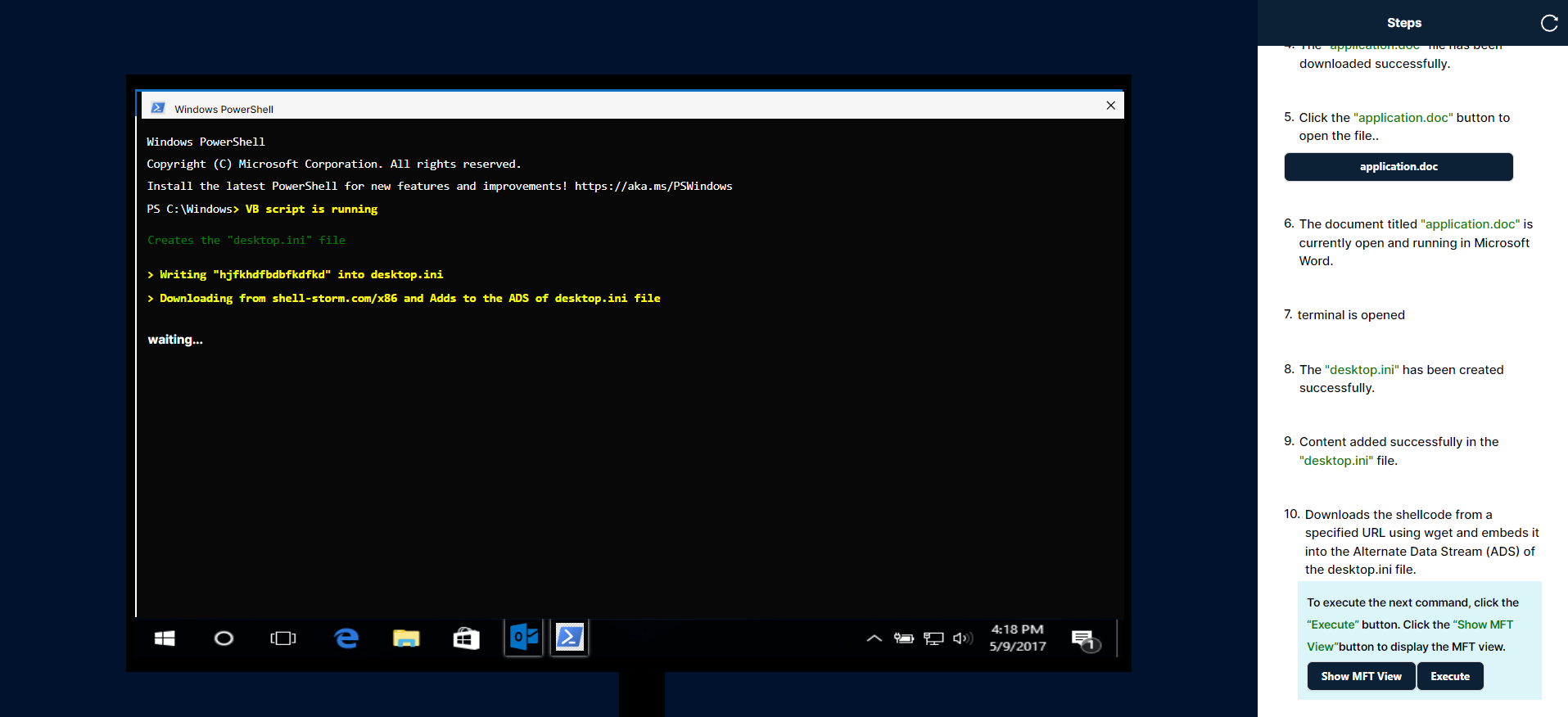
Task: Open the 4:18 PM taskbar clock
Action: click(1017, 638)
